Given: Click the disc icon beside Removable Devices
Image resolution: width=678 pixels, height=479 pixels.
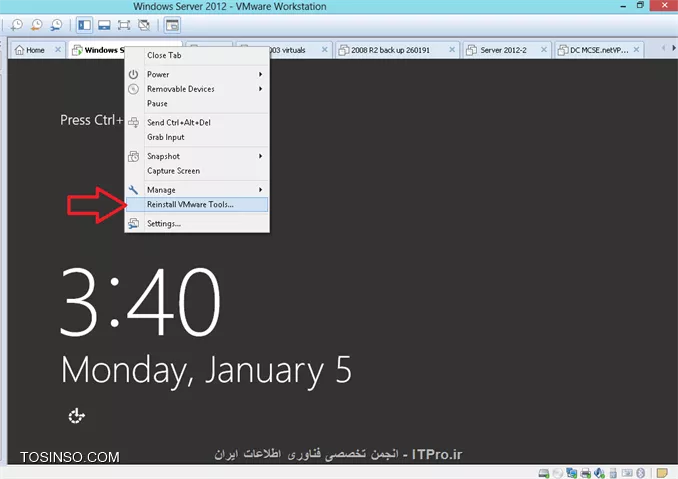Looking at the screenshot, I should point(133,89).
